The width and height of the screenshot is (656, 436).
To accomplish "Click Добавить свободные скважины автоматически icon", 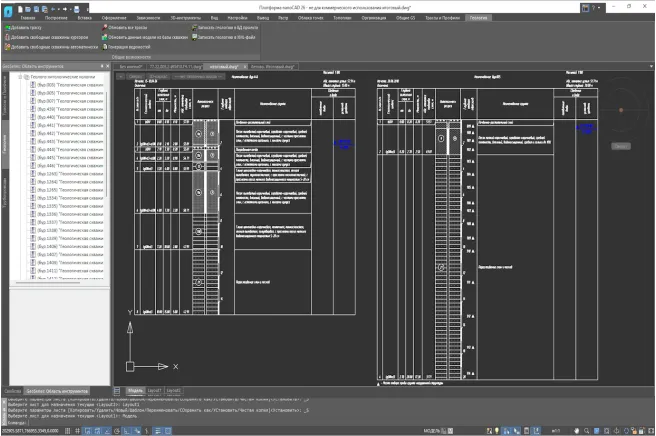I will coord(5,46).
